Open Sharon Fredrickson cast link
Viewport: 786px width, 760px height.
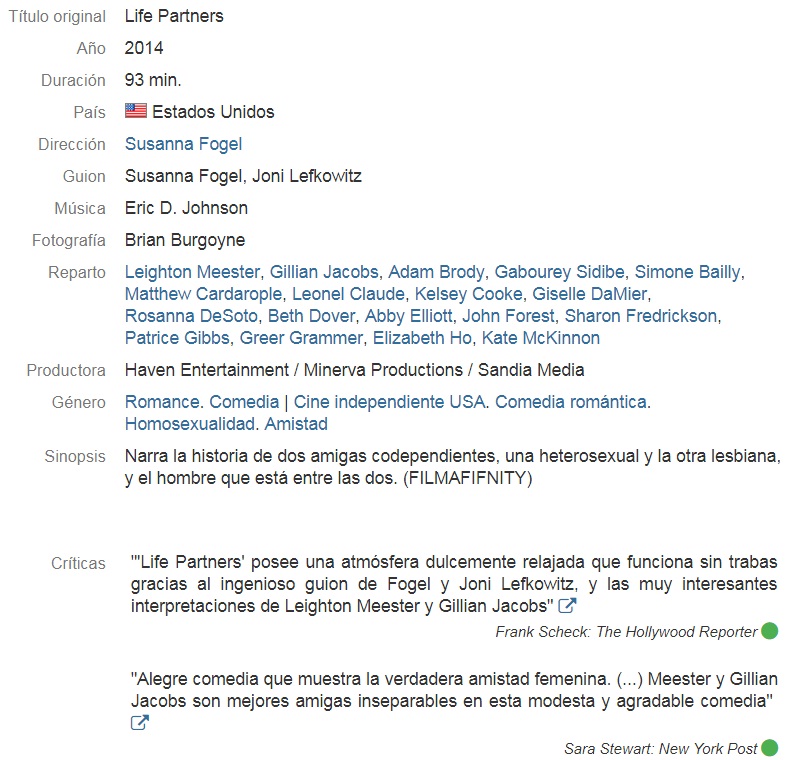[641, 316]
